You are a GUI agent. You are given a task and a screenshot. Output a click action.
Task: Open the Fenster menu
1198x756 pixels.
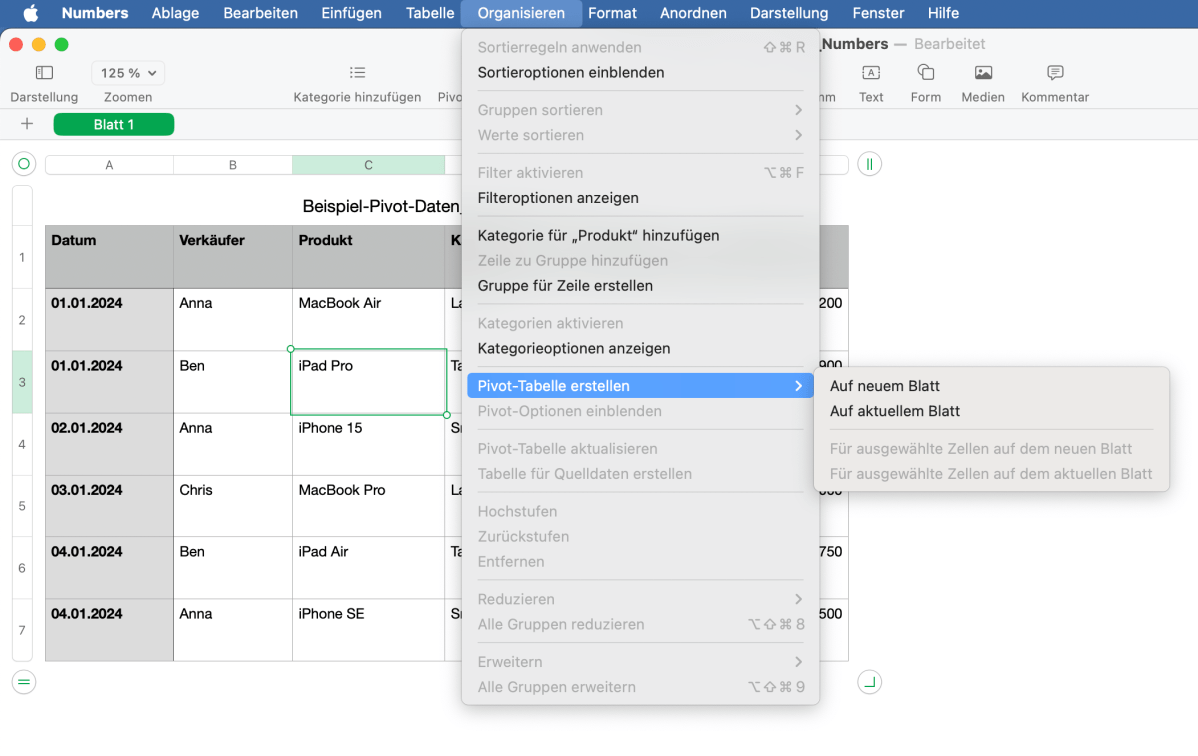pyautogui.click(x=878, y=13)
